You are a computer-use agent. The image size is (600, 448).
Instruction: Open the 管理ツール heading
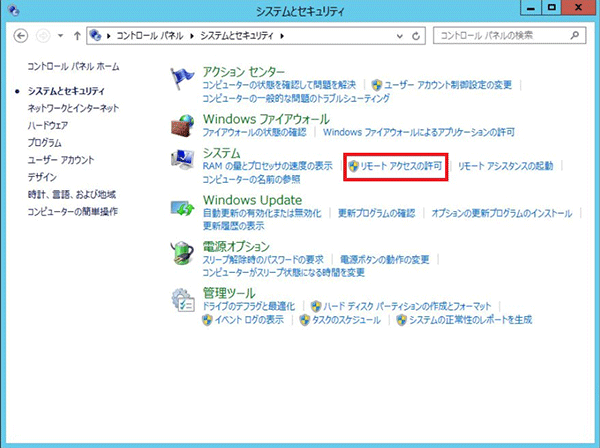229,293
